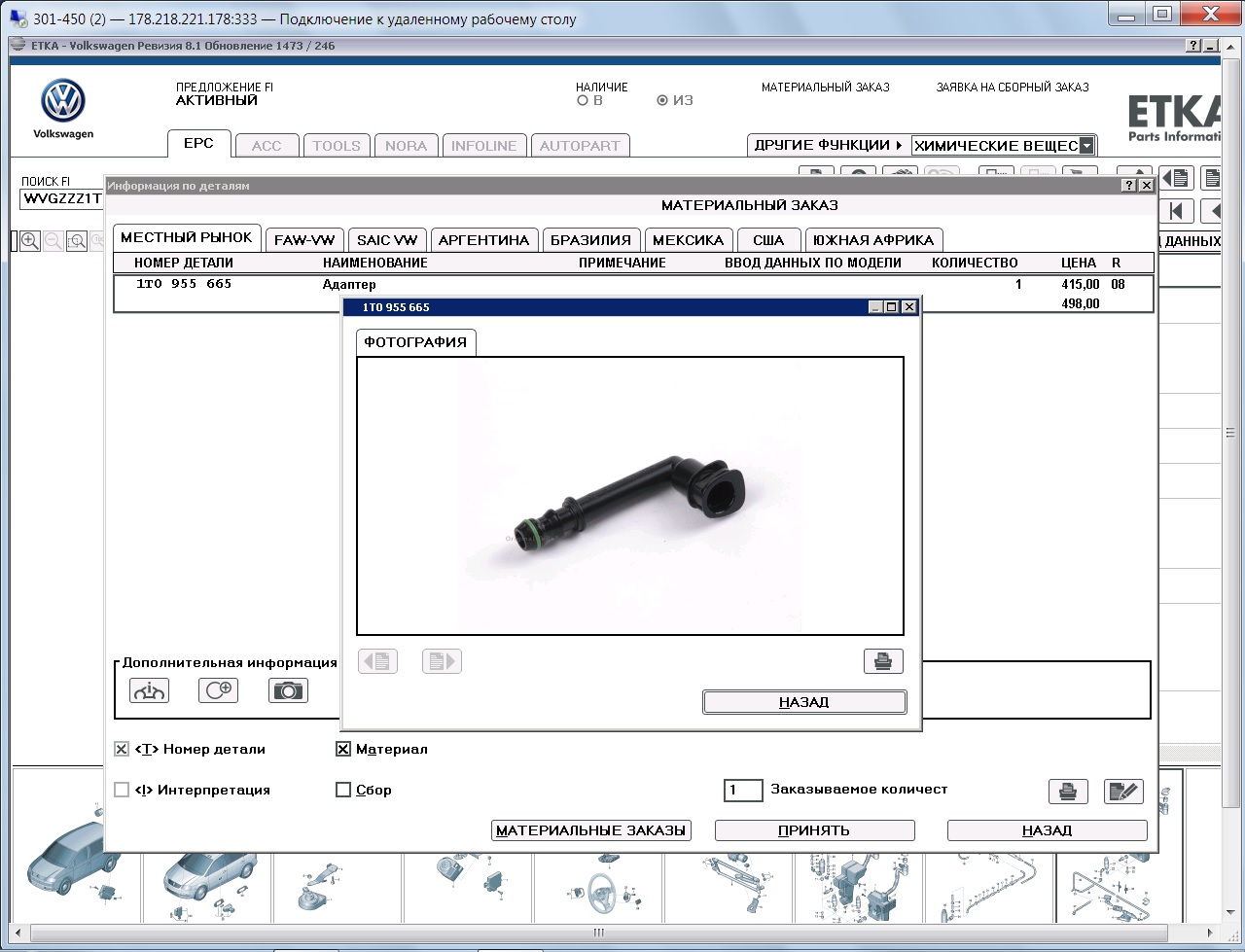
Task: Click the Volkswagen logo
Action: click(x=63, y=101)
